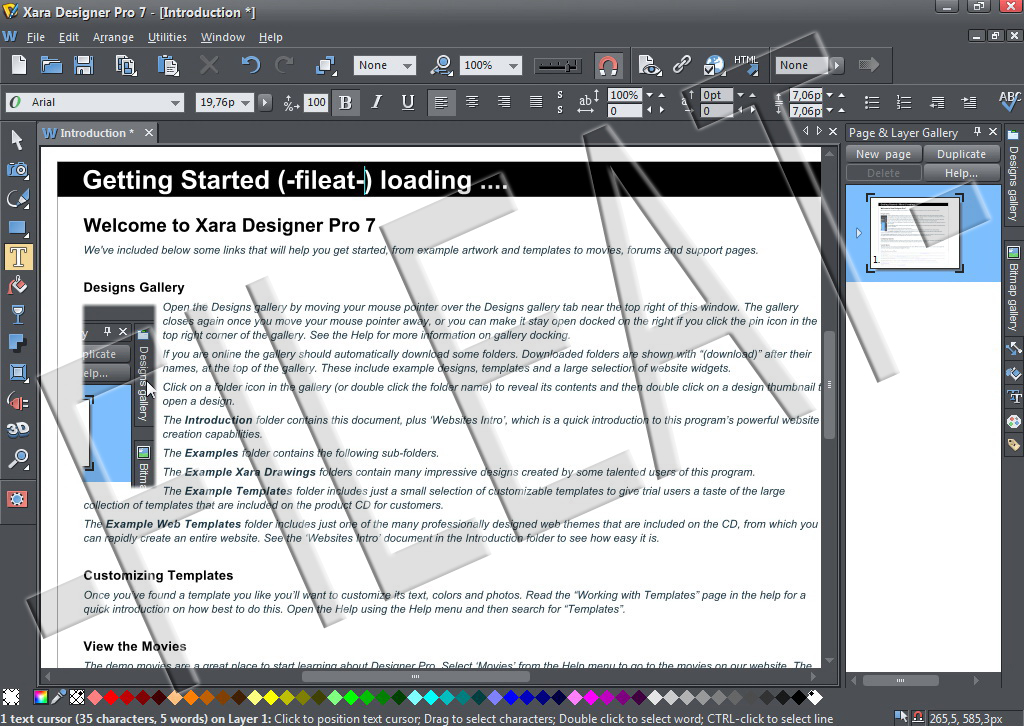Set left text alignment
Viewport: 1024px width, 726px height.
[x=441, y=103]
